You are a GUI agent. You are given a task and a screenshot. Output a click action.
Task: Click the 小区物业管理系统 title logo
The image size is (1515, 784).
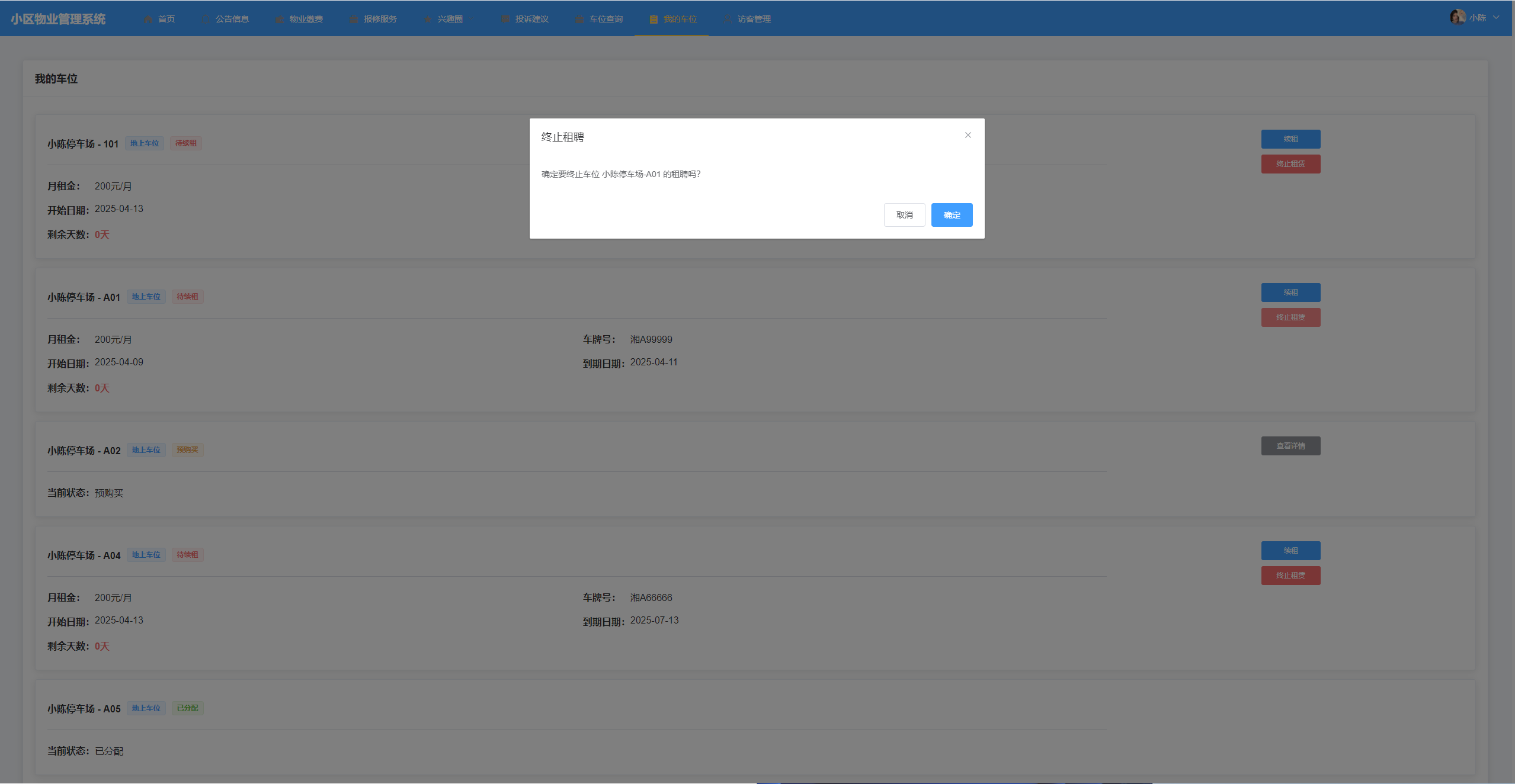(58, 19)
